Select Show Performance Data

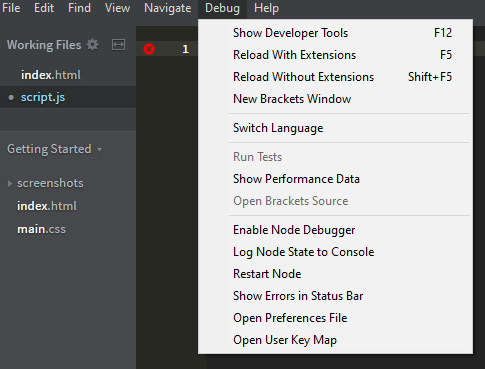335,179
